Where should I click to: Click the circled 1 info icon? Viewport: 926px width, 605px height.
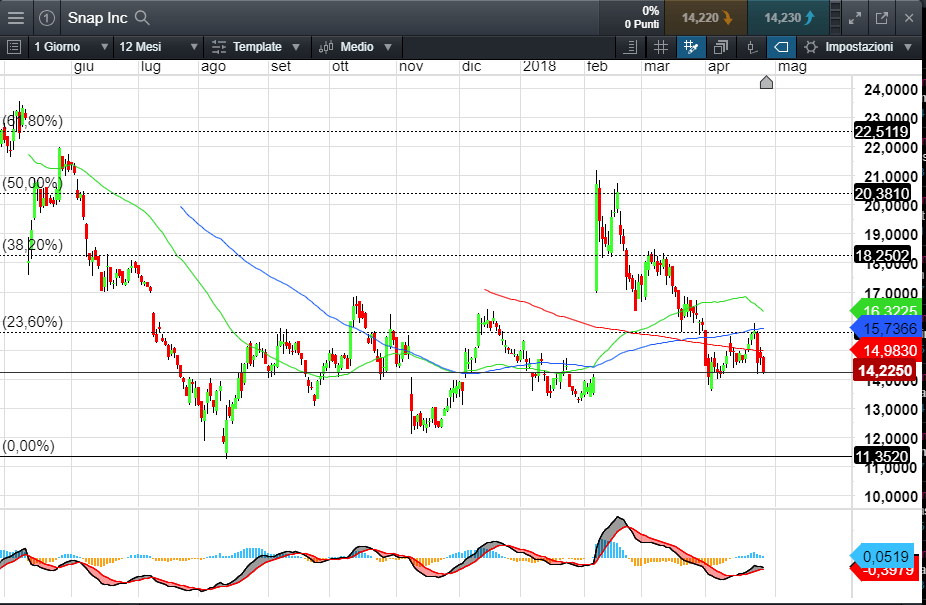coord(47,18)
